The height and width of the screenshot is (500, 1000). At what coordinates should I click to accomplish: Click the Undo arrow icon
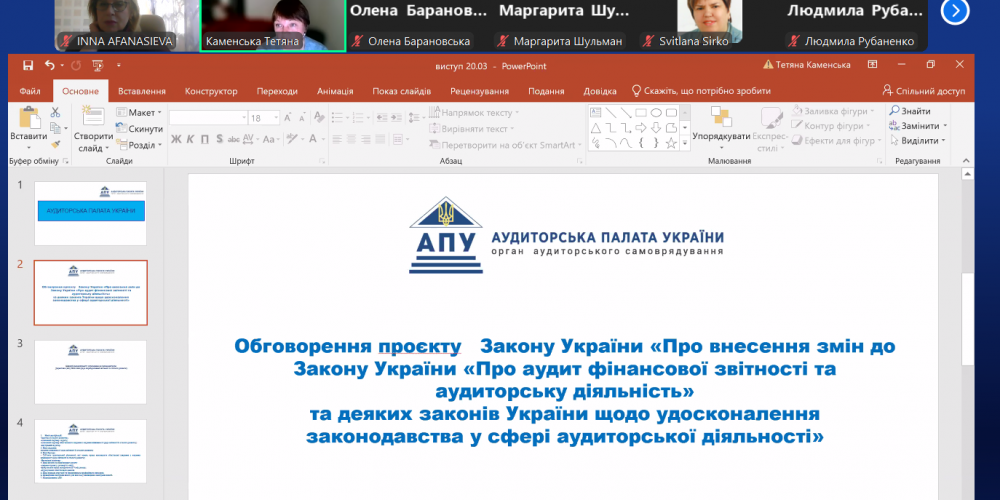pos(48,65)
